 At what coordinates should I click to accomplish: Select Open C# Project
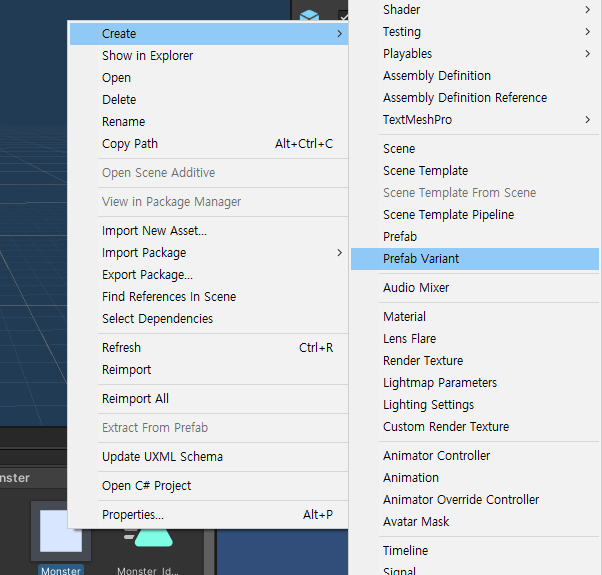208,486
